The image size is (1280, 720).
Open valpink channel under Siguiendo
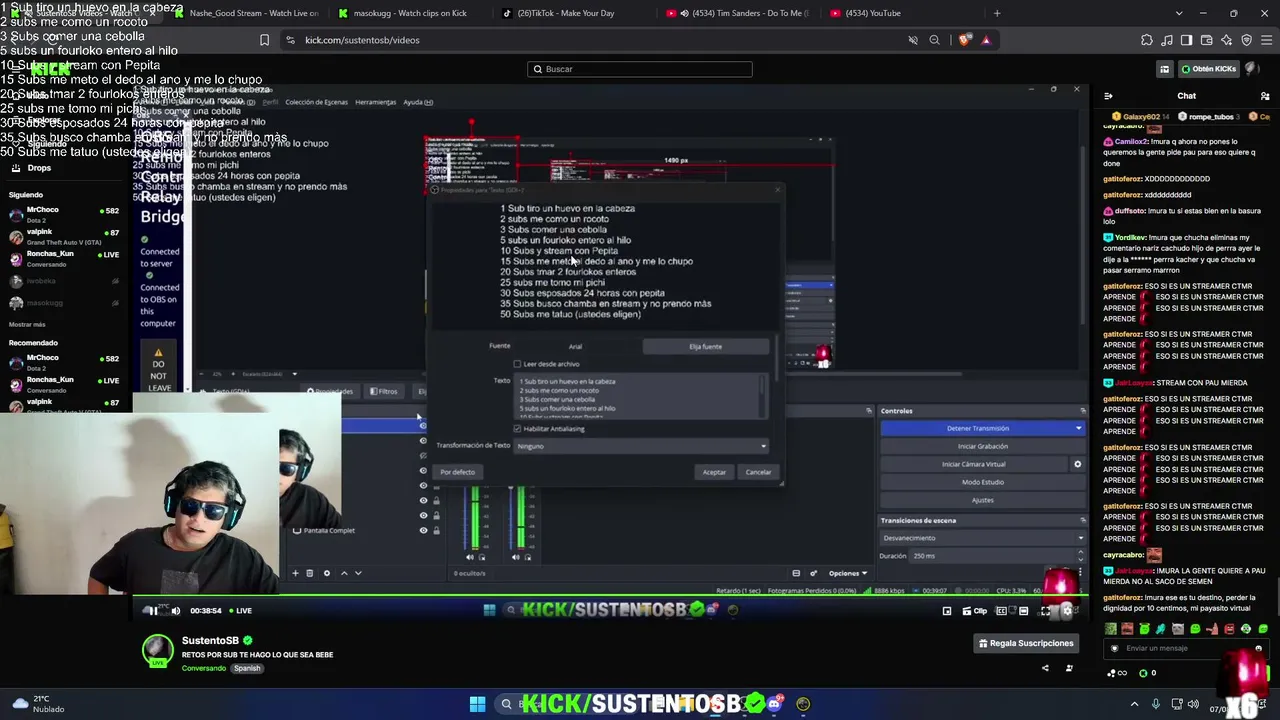[x=62, y=236]
